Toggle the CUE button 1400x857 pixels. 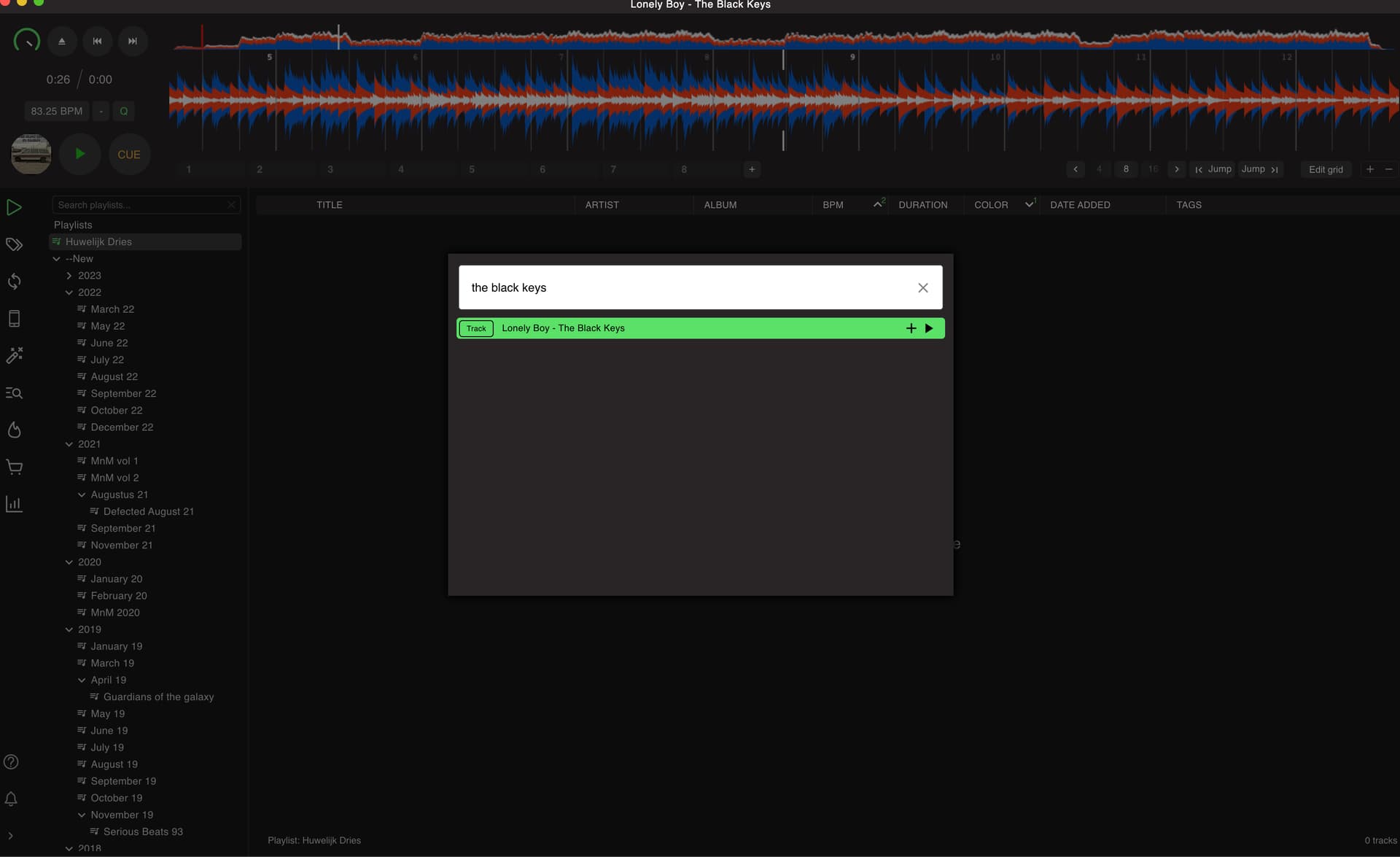point(129,155)
